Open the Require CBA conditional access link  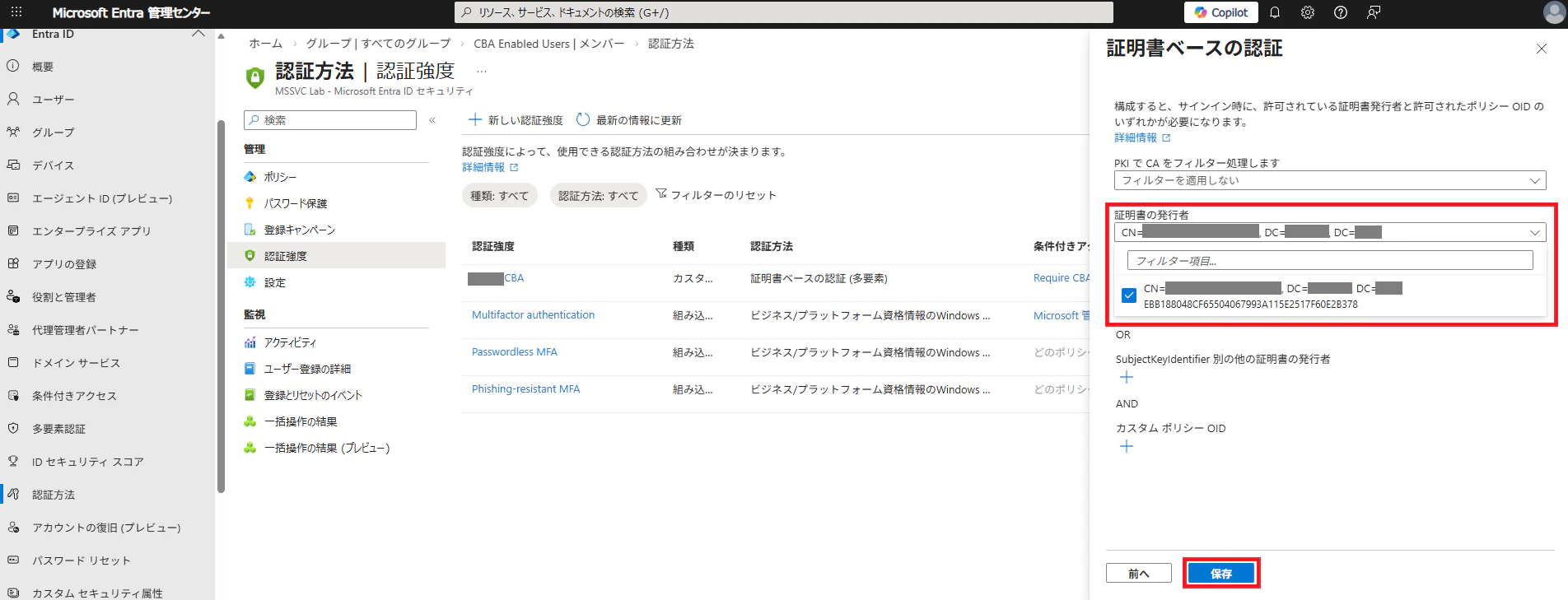(1062, 277)
